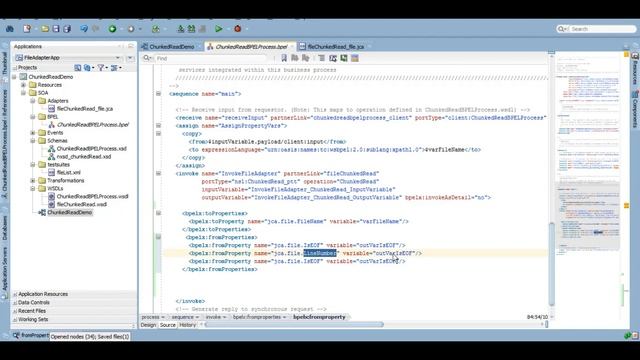Collapse the SOA folder node
Screen dimensions: 640x360
coord(24,93)
